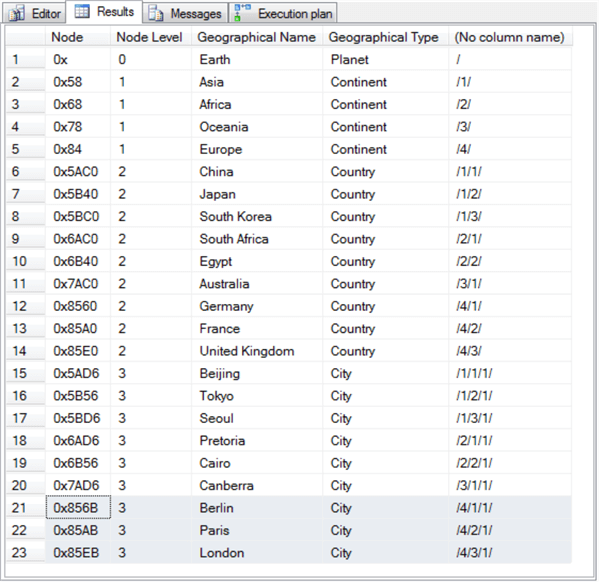This screenshot has height=582, width=599.
Task: Click the Asia cell
Action: tap(257, 82)
